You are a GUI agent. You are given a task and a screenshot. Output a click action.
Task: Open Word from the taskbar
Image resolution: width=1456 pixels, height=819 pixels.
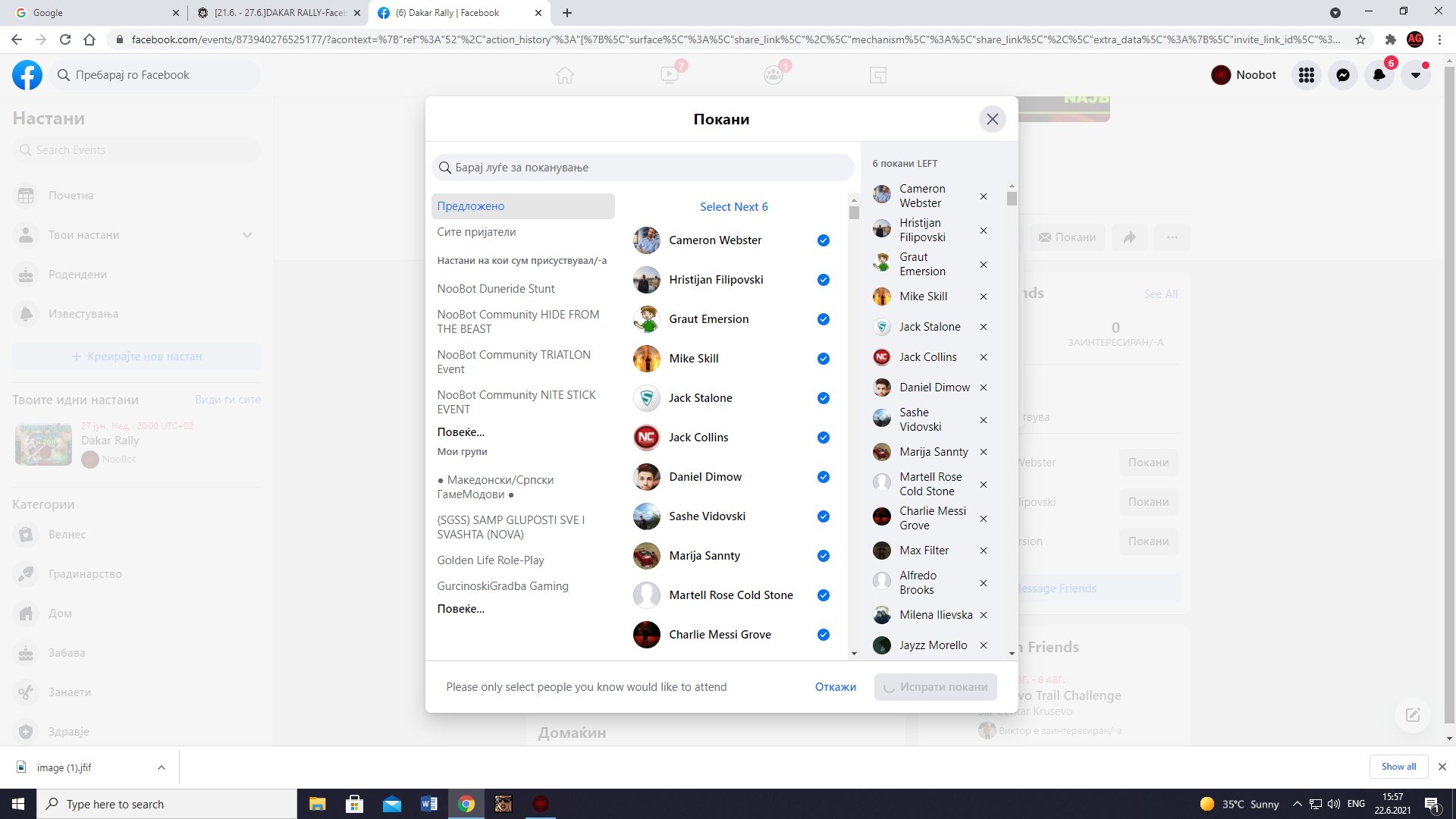tap(429, 804)
